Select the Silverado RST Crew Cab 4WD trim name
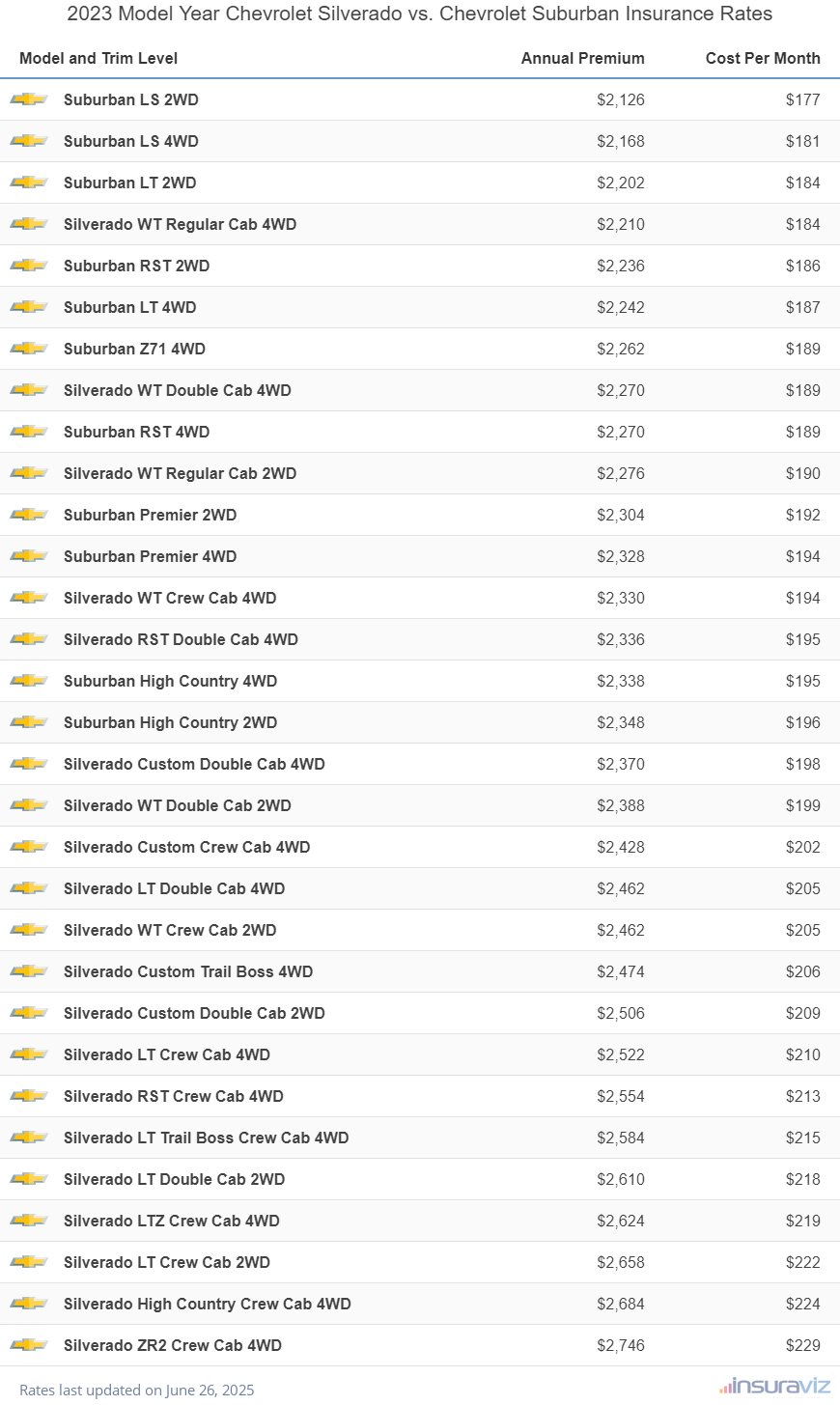 pos(174,1096)
